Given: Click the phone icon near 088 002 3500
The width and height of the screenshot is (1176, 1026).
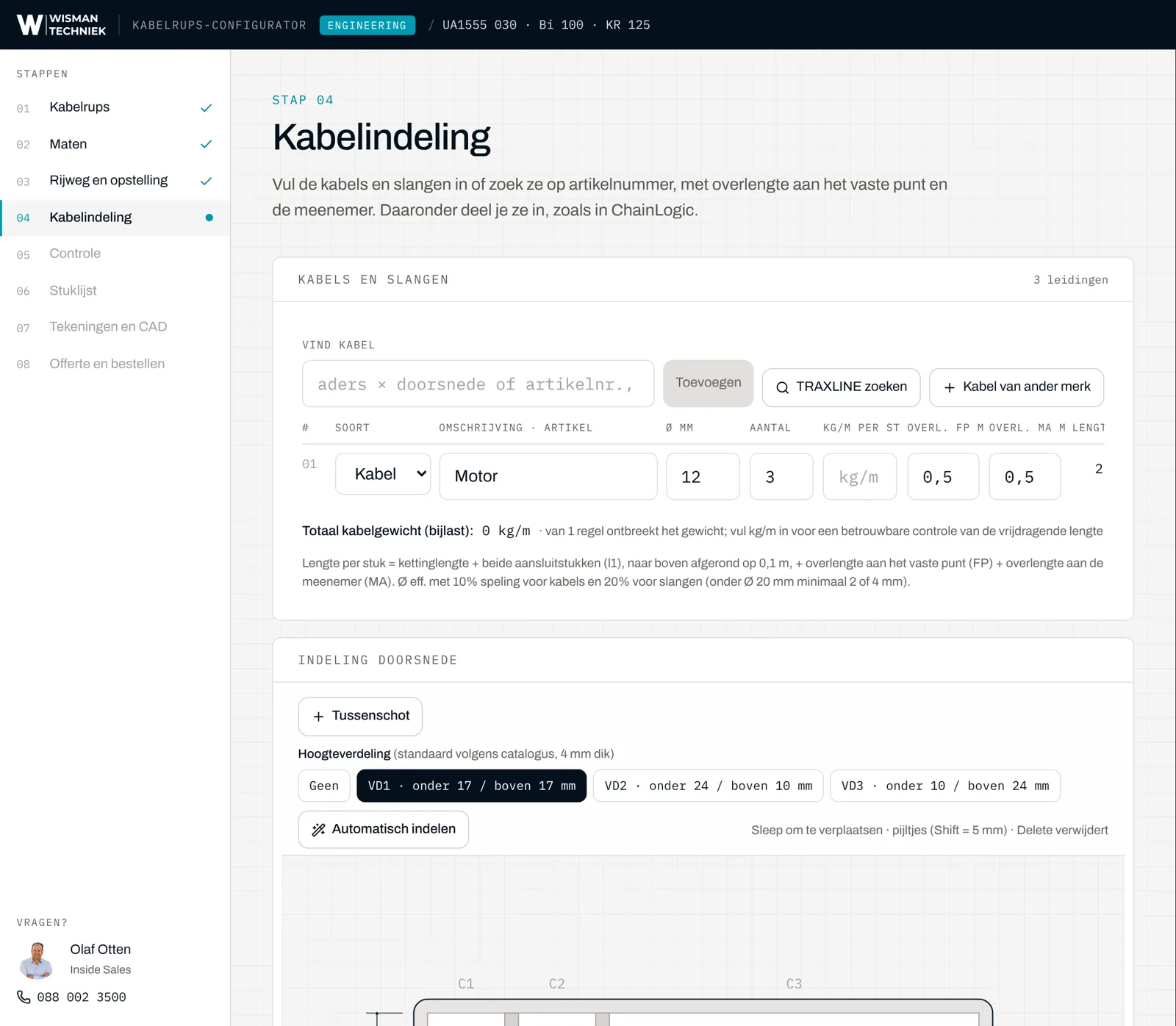Looking at the screenshot, I should coord(24,997).
